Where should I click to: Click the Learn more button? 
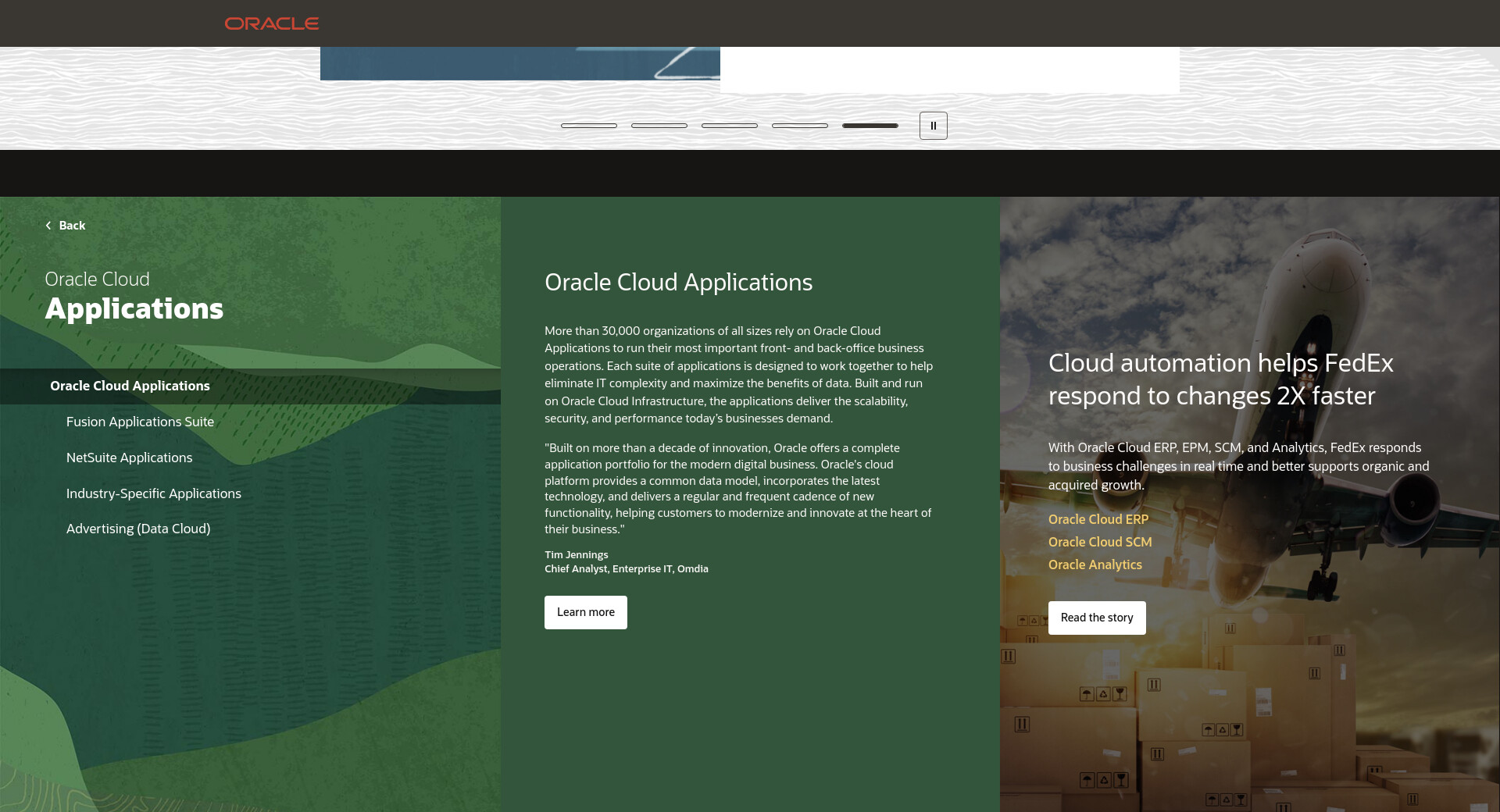click(x=585, y=612)
